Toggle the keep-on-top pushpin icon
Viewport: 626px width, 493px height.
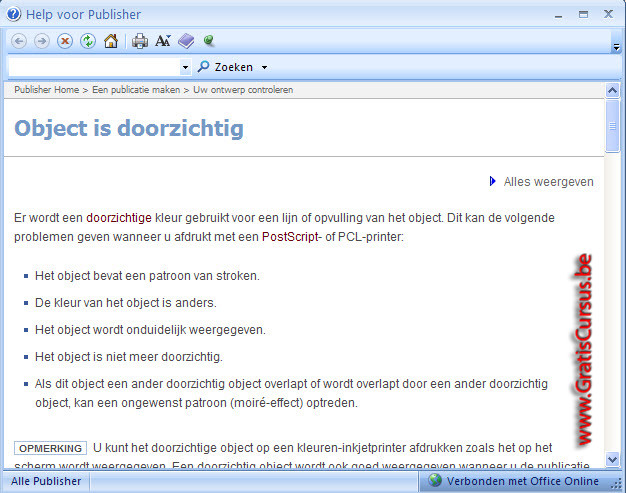click(209, 40)
